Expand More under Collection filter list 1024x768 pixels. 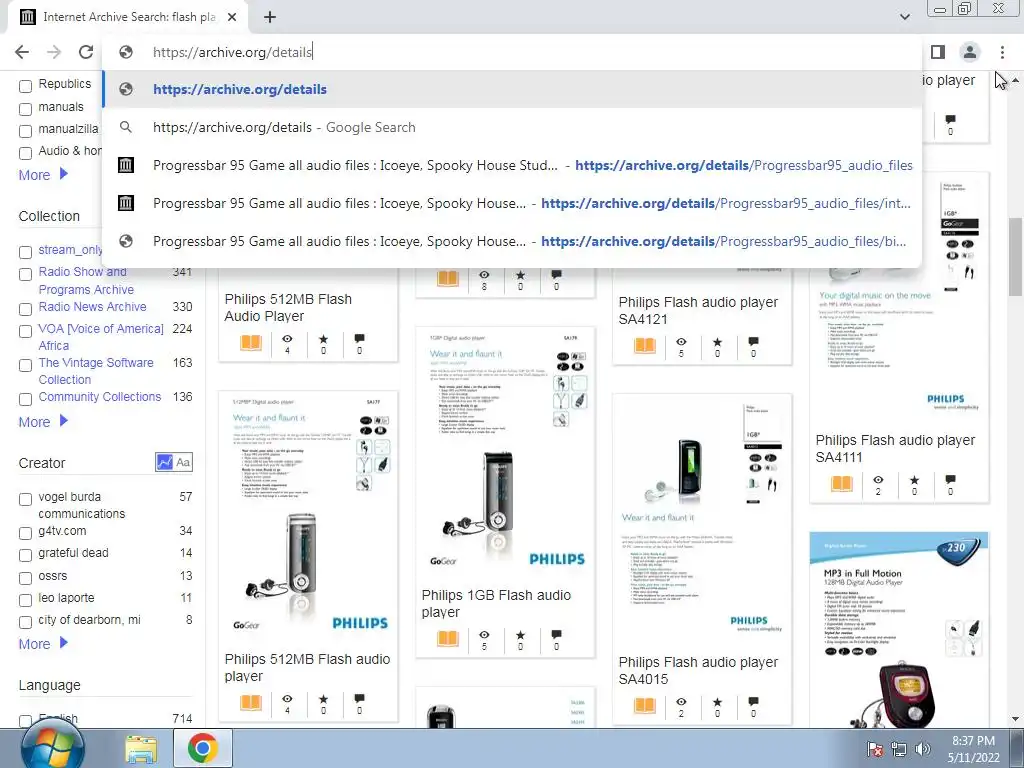[43, 421]
